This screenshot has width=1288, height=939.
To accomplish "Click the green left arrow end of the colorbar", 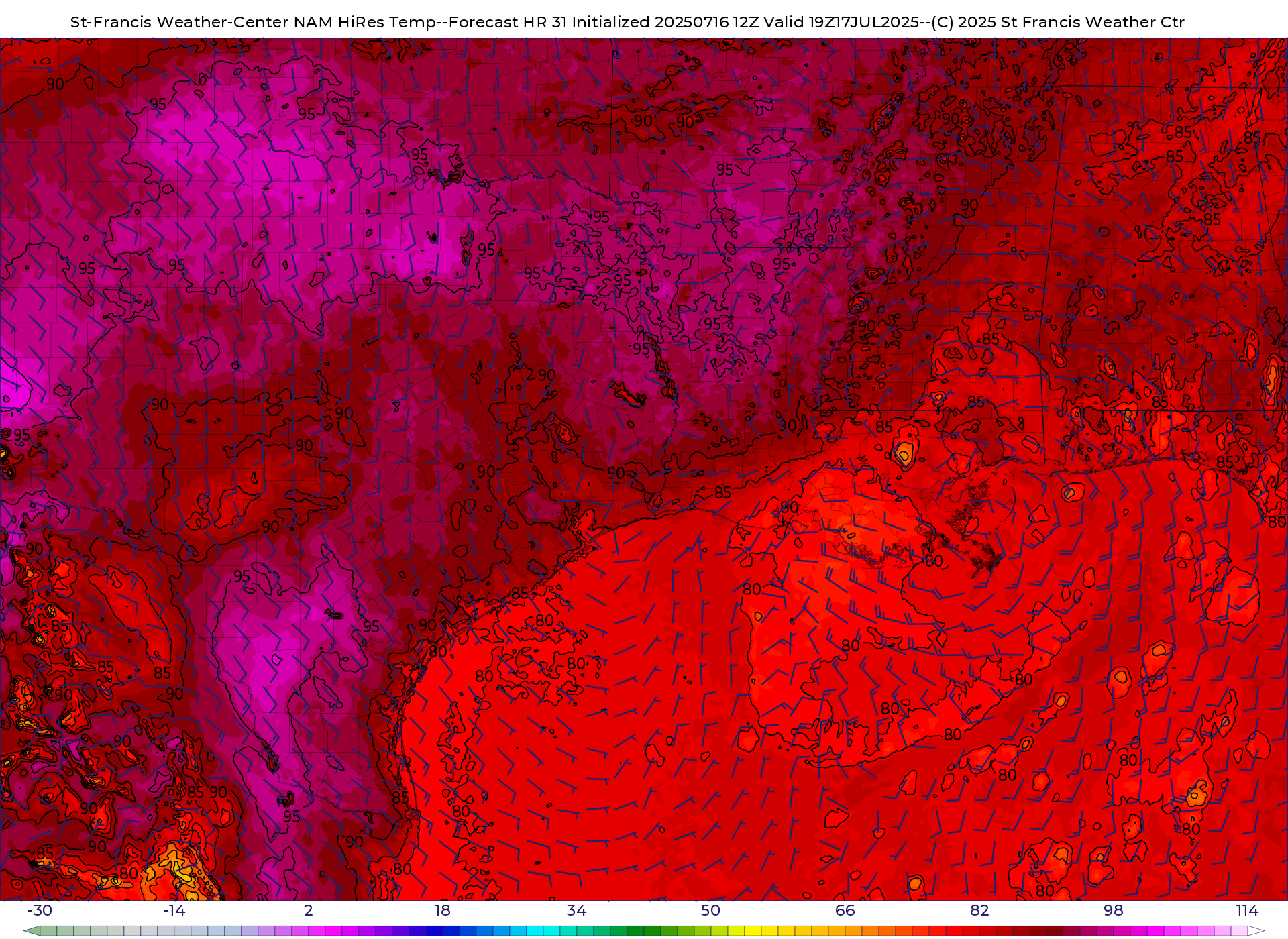I will click(32, 931).
